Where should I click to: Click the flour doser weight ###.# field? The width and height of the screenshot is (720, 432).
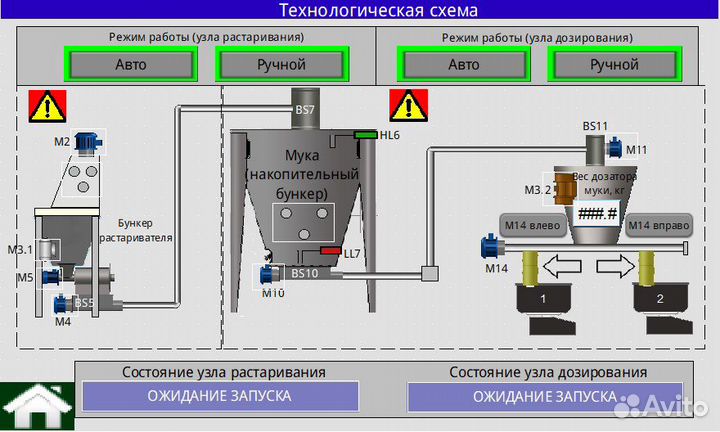click(597, 214)
